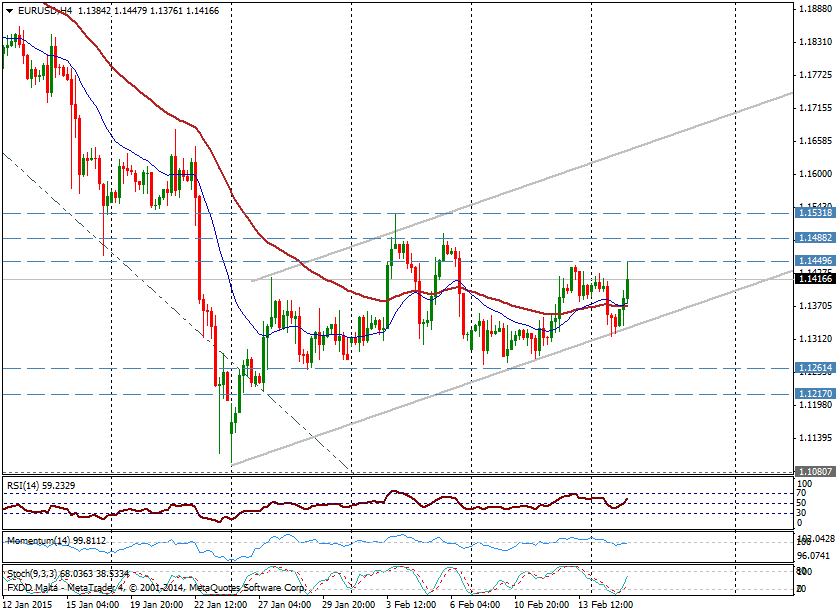
Task: Click the 13 Feb 12:00 time axis label
Action: 604,604
